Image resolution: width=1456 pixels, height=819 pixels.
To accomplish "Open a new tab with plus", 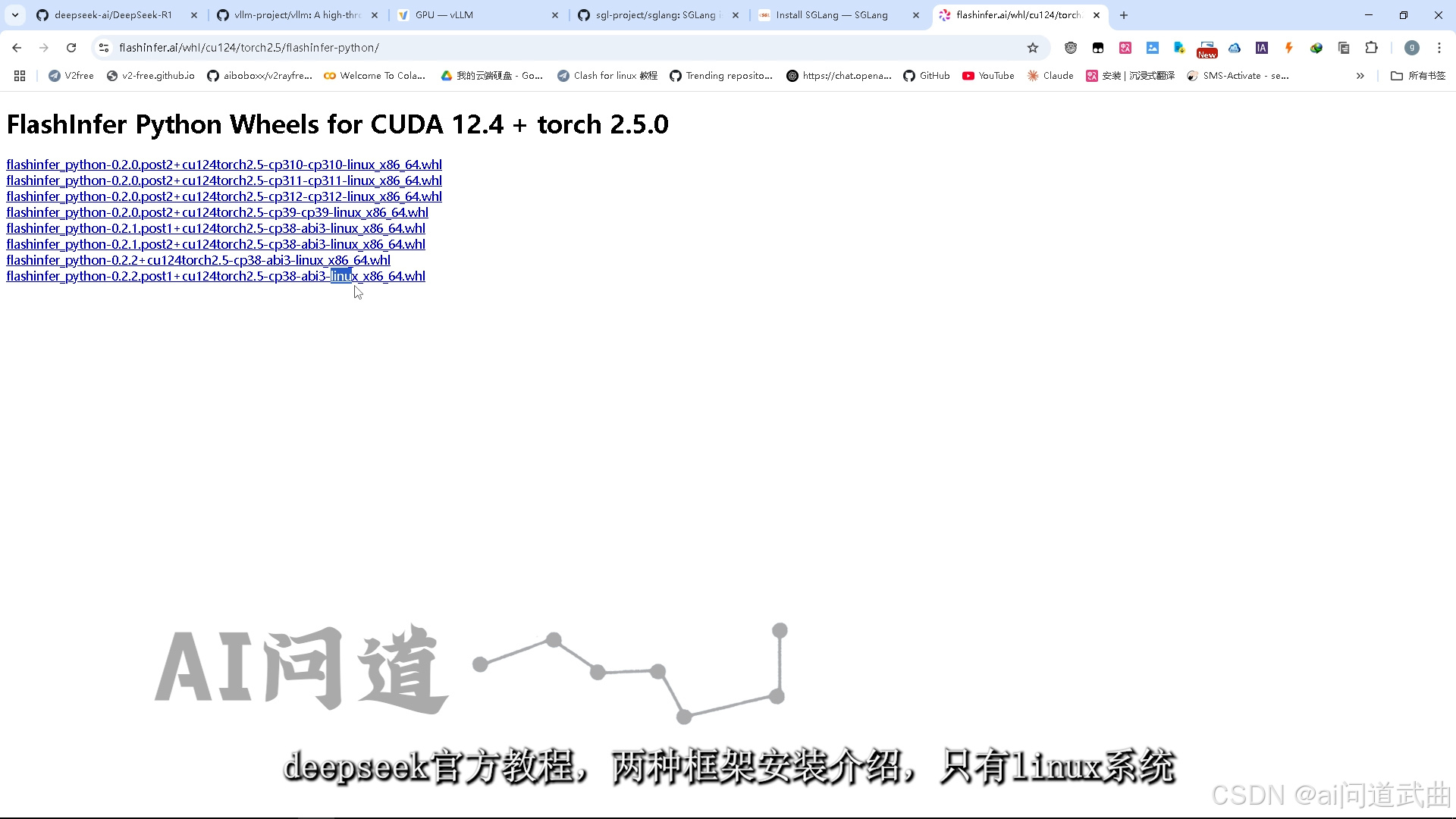I will pos(1124,15).
